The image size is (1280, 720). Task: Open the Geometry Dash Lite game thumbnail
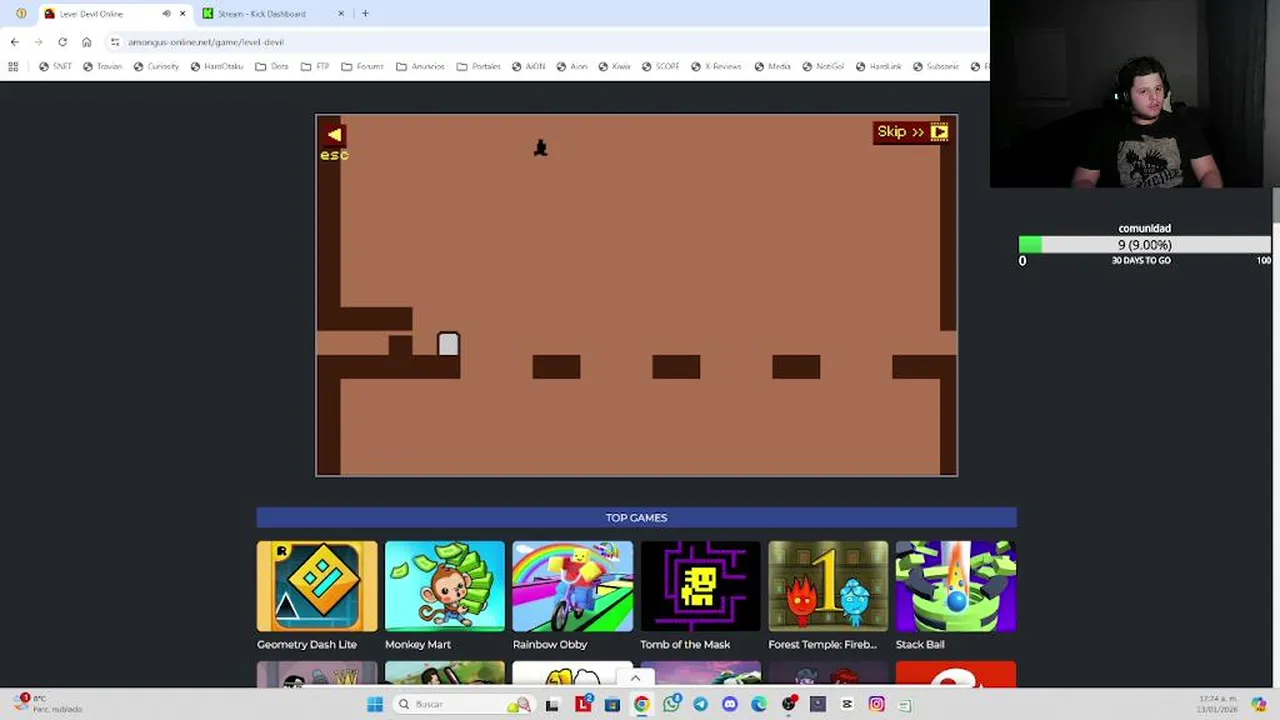(x=317, y=586)
